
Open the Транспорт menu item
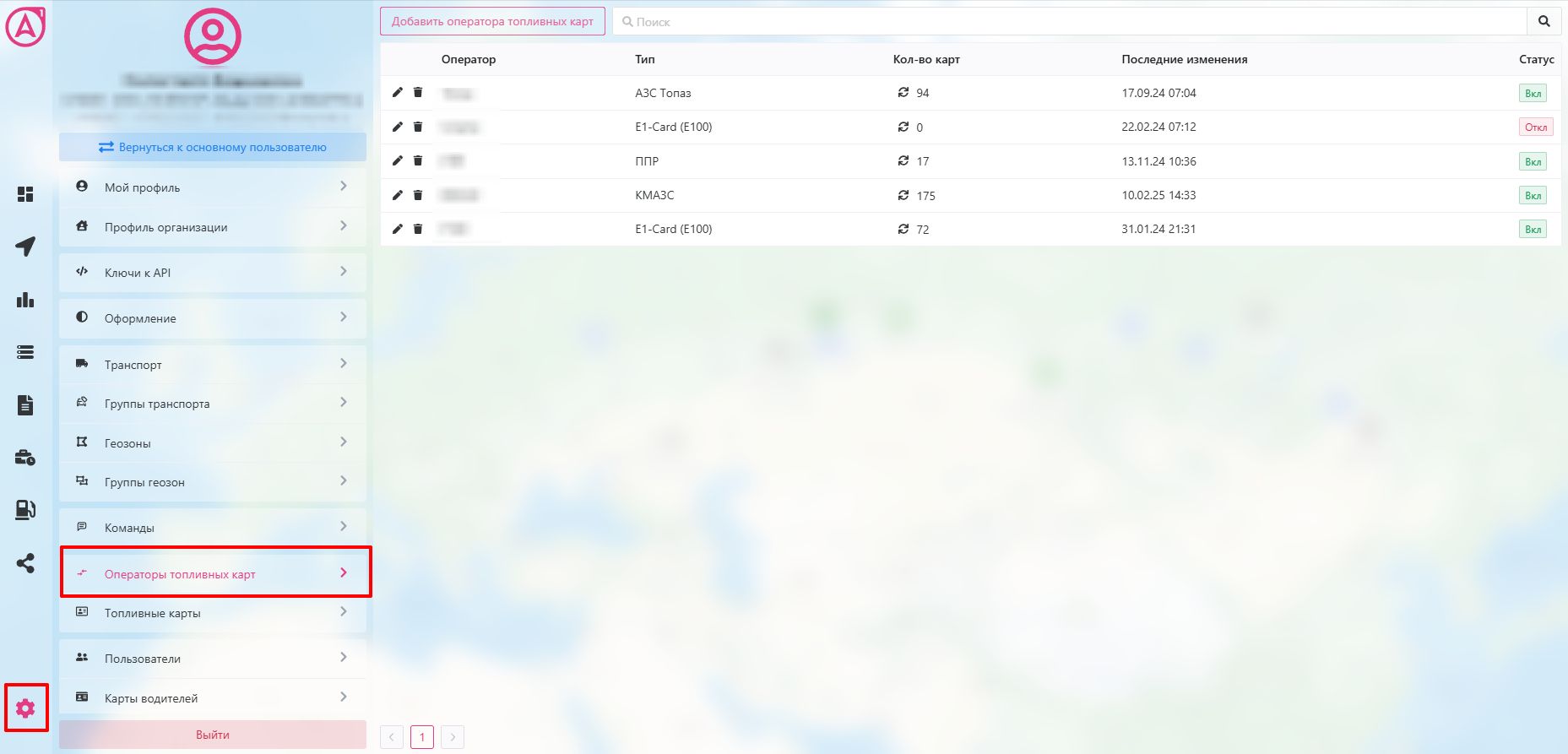click(x=213, y=364)
